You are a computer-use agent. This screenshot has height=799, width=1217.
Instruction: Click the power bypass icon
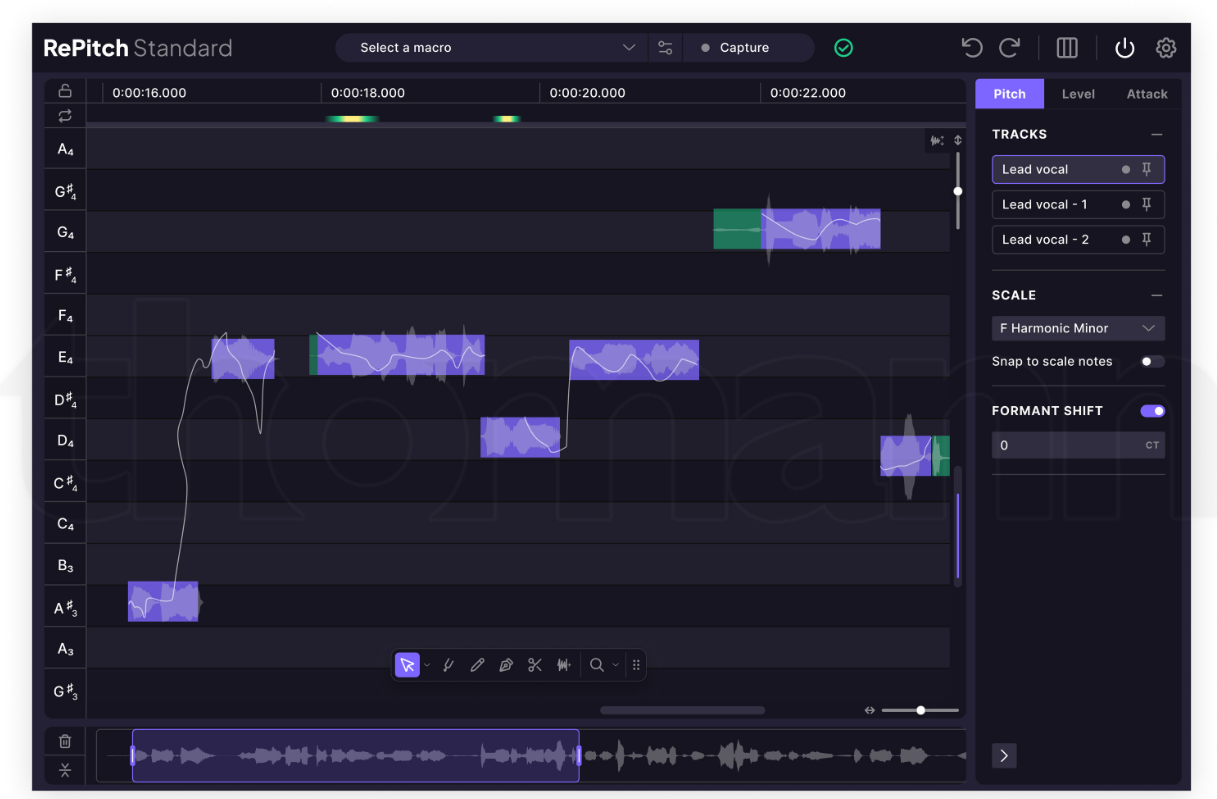pos(1125,48)
